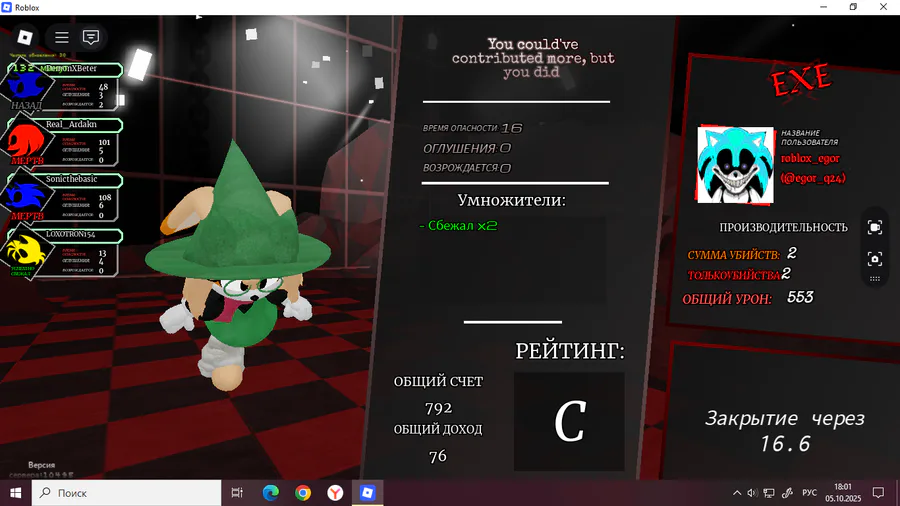Click the Sonicthebasic player name bar
The height and width of the screenshot is (506, 900).
tap(71, 180)
